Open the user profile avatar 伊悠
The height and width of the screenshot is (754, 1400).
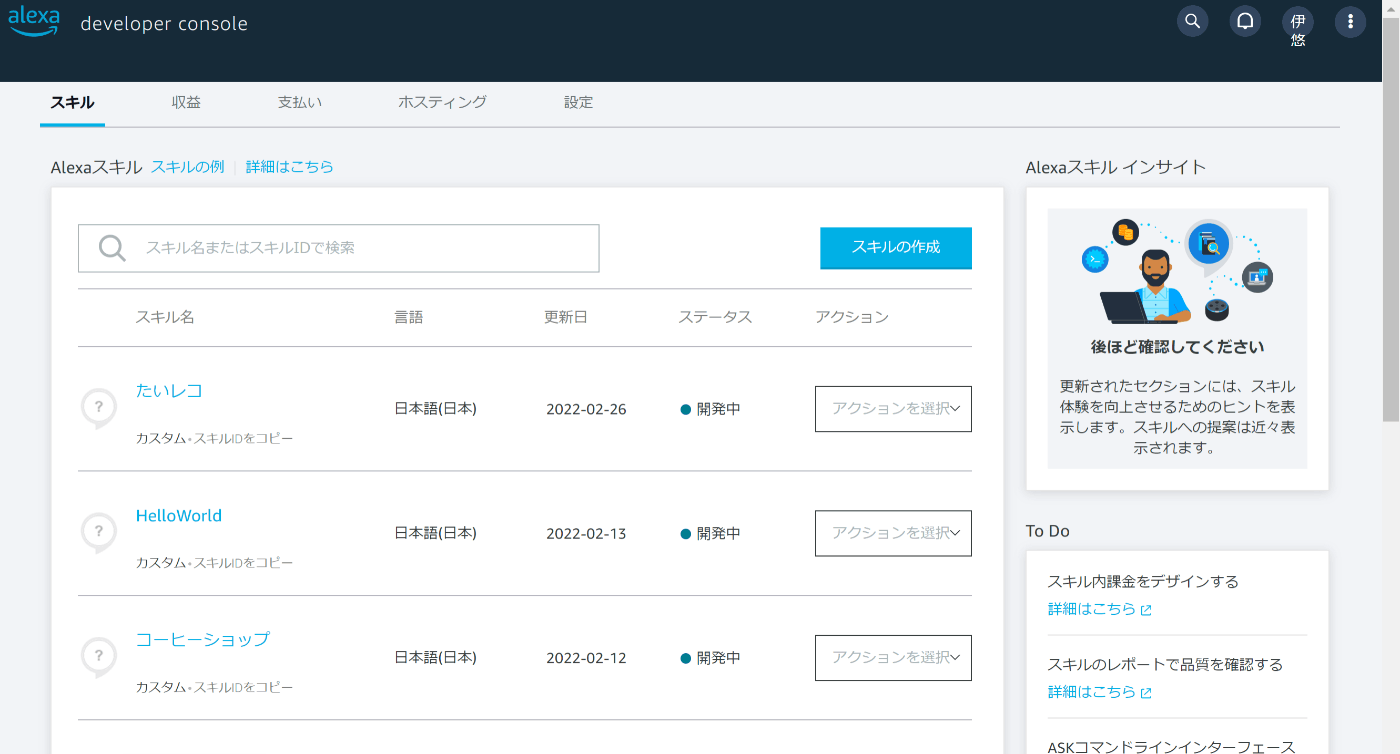[x=1298, y=22]
